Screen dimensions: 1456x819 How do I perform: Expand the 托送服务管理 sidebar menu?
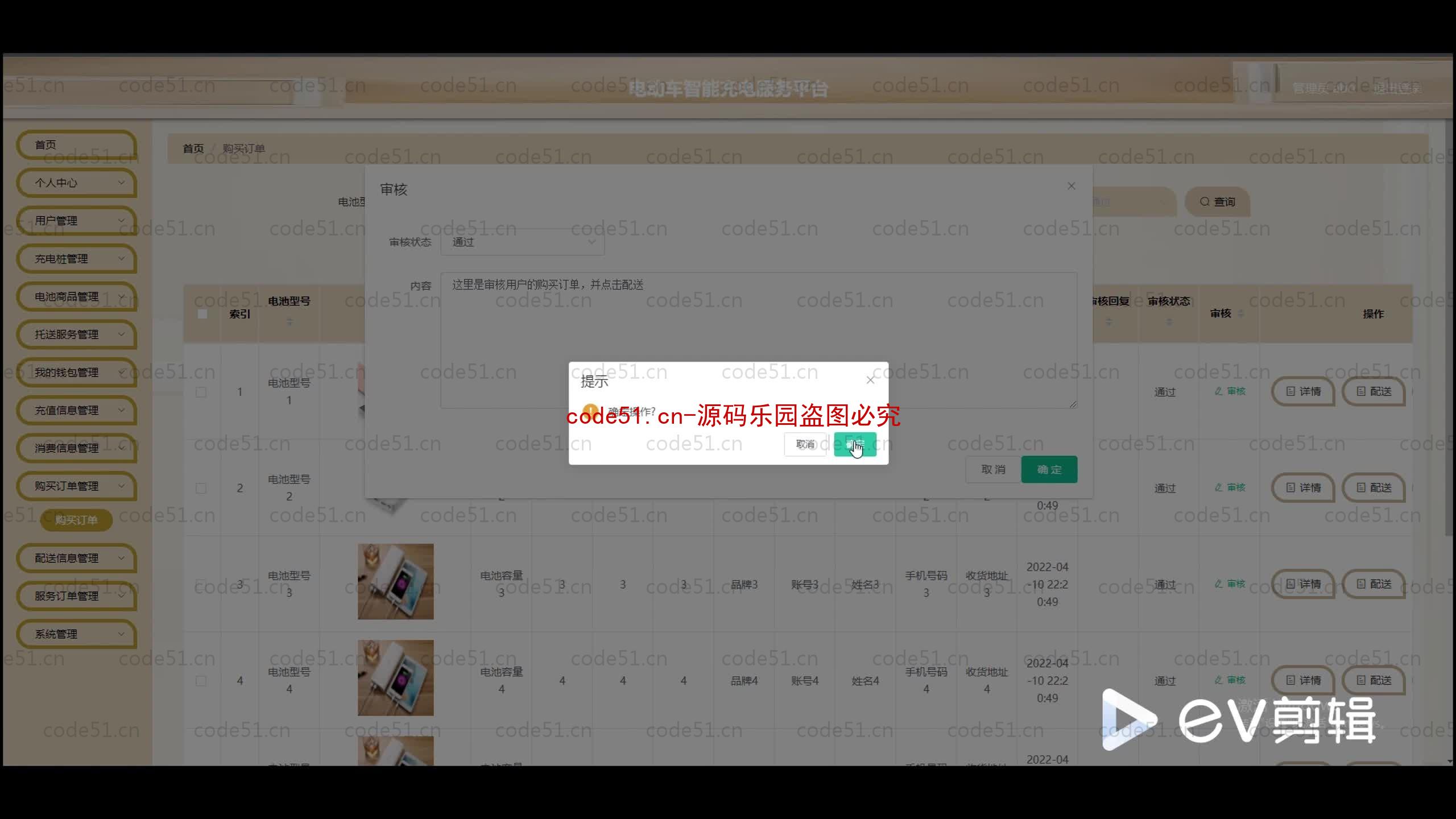[x=77, y=334]
